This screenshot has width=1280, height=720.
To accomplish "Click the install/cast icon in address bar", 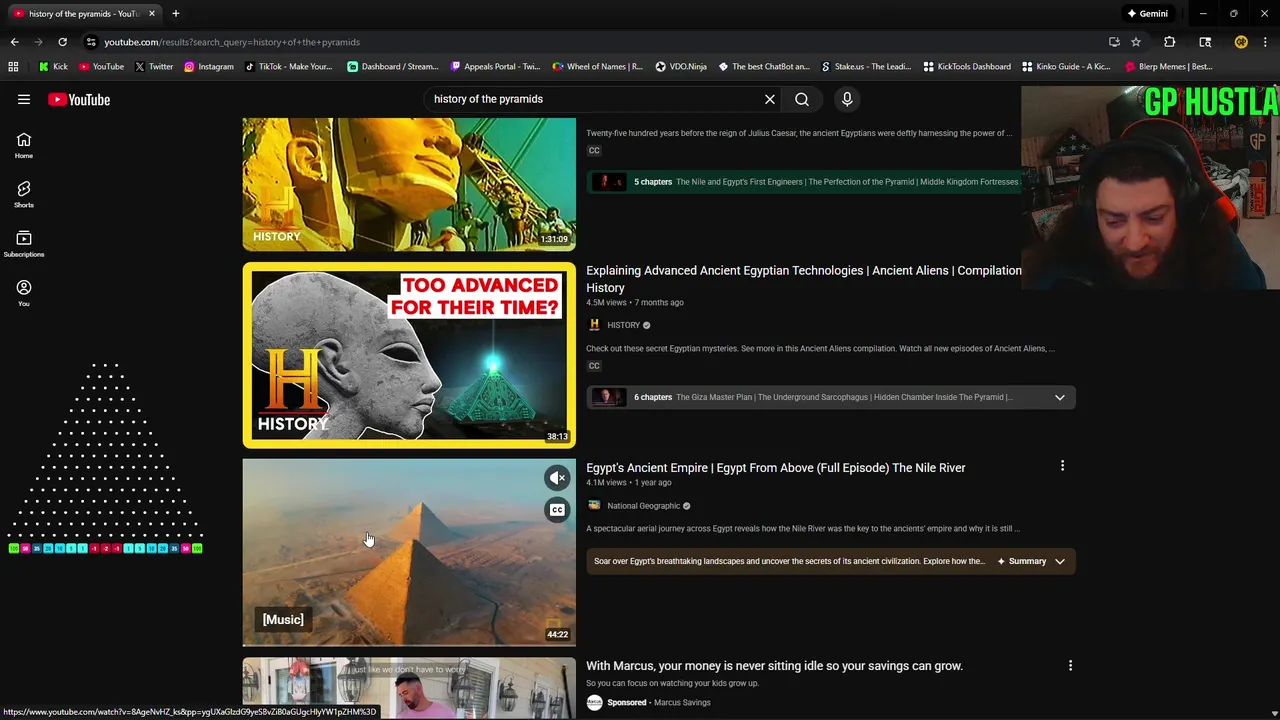I will [1114, 42].
